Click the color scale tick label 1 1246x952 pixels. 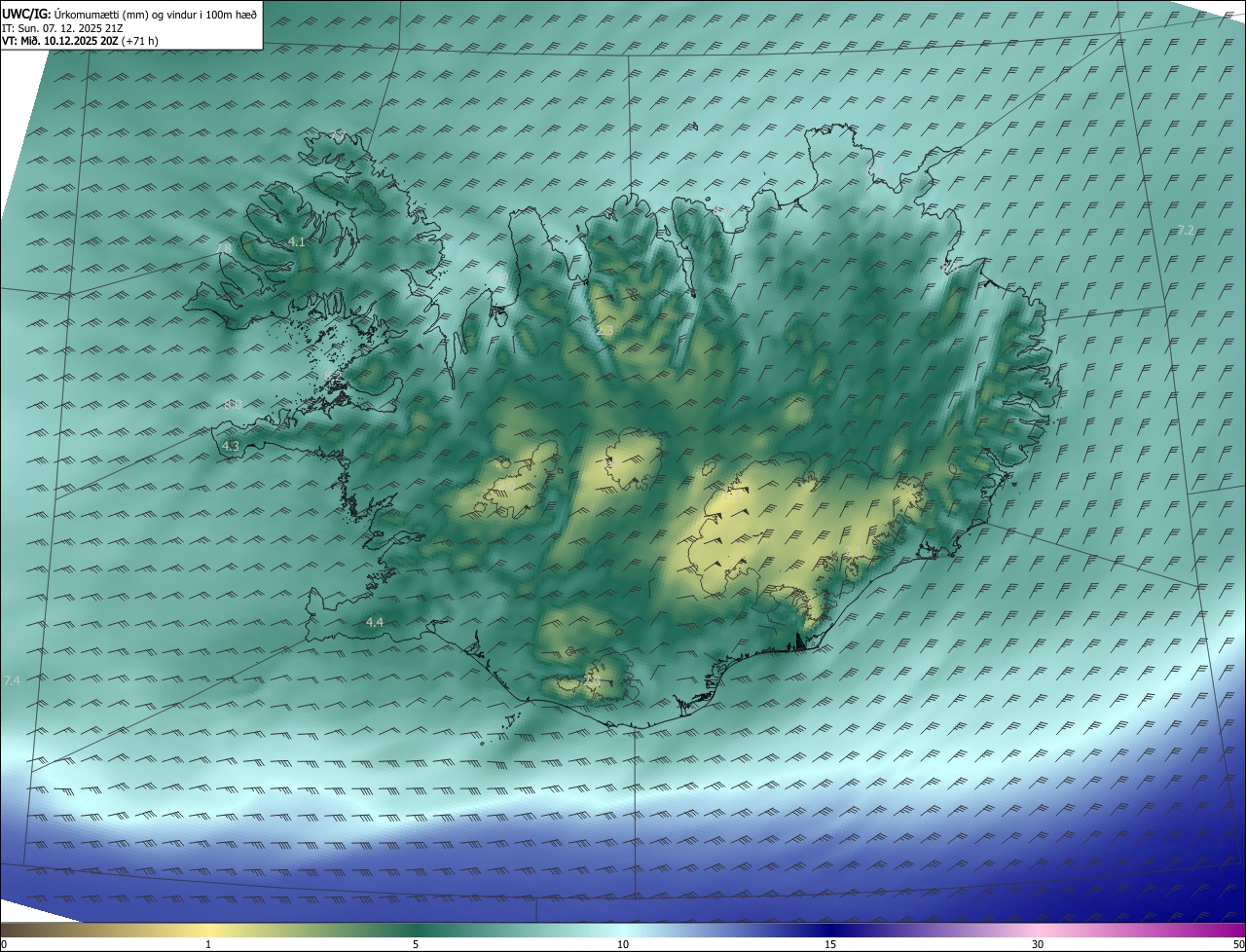point(208,944)
